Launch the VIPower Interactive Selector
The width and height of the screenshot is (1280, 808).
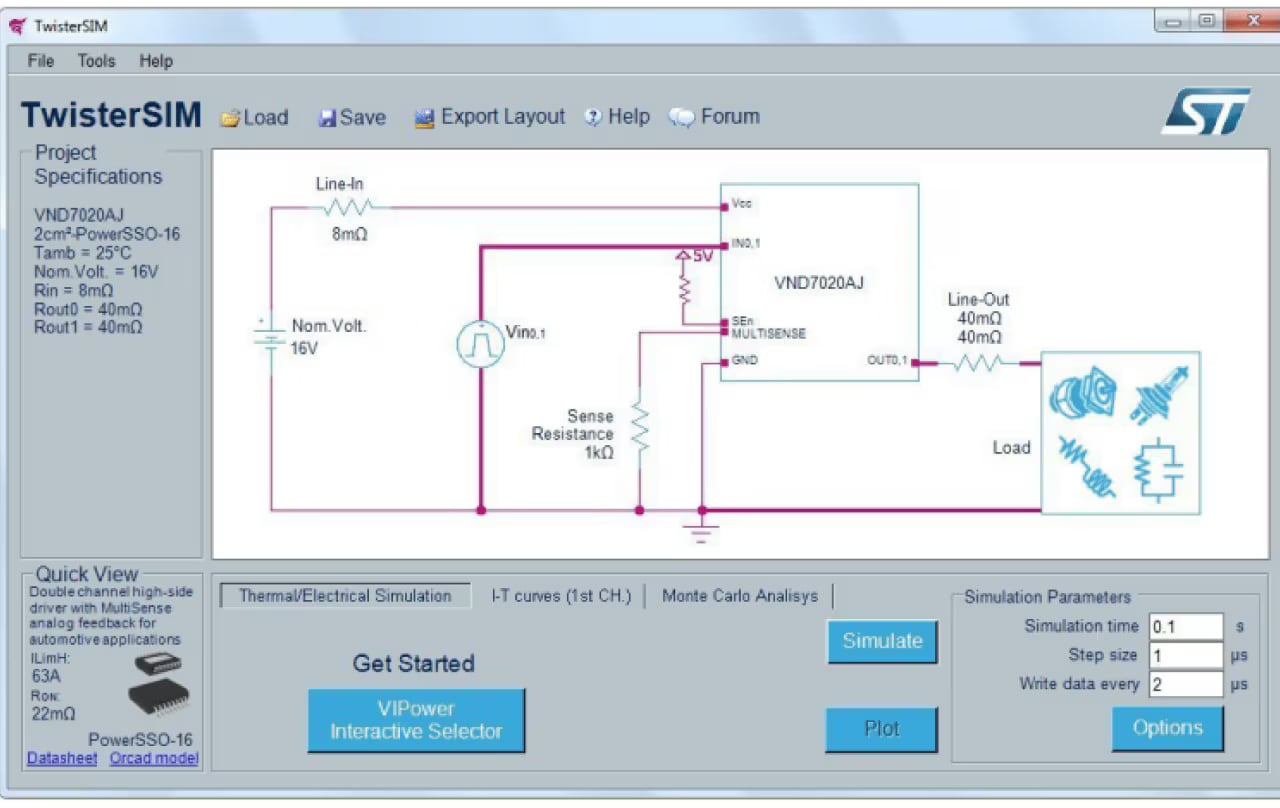(x=416, y=719)
